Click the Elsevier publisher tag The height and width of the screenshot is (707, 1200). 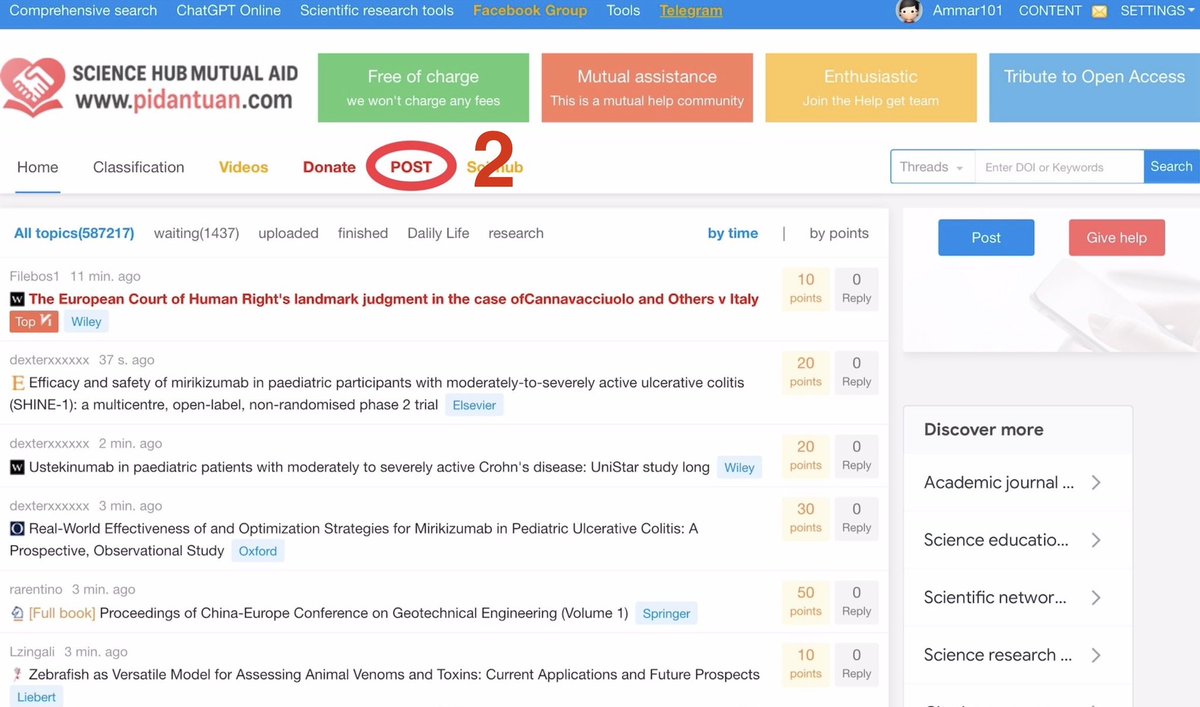pos(474,405)
